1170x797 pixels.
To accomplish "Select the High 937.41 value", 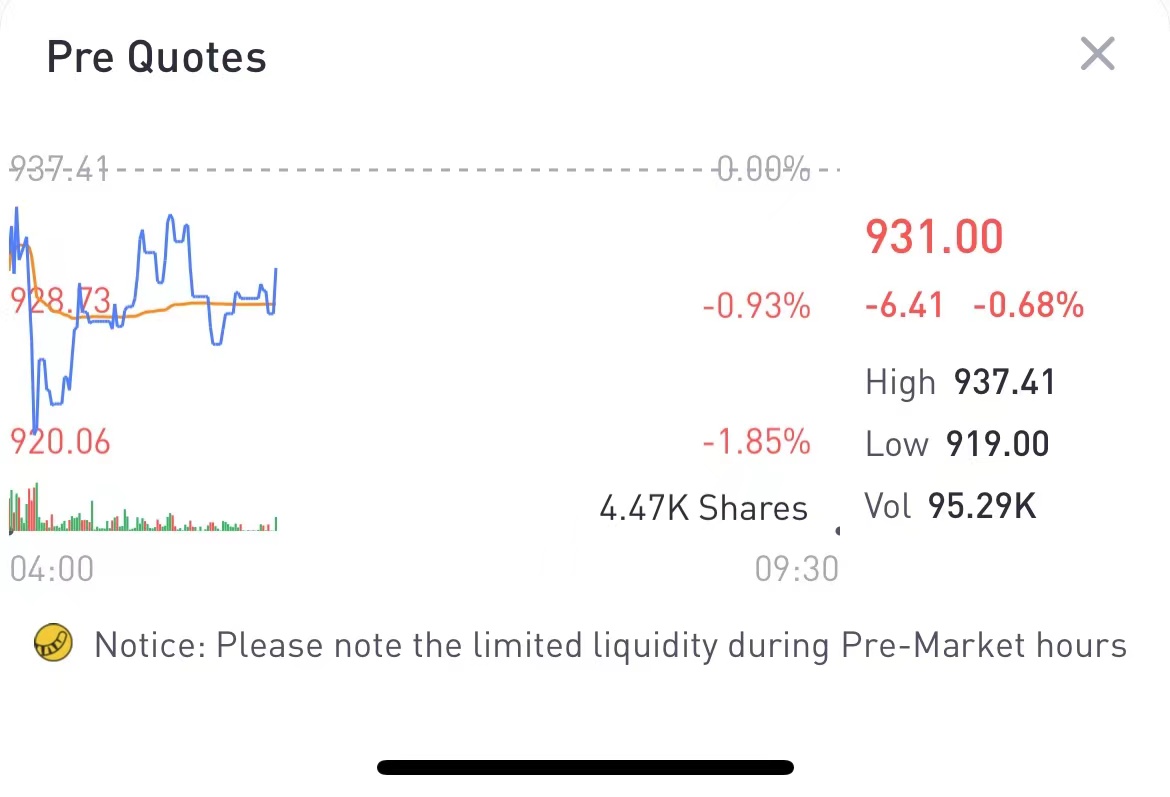I will click(x=1004, y=382).
